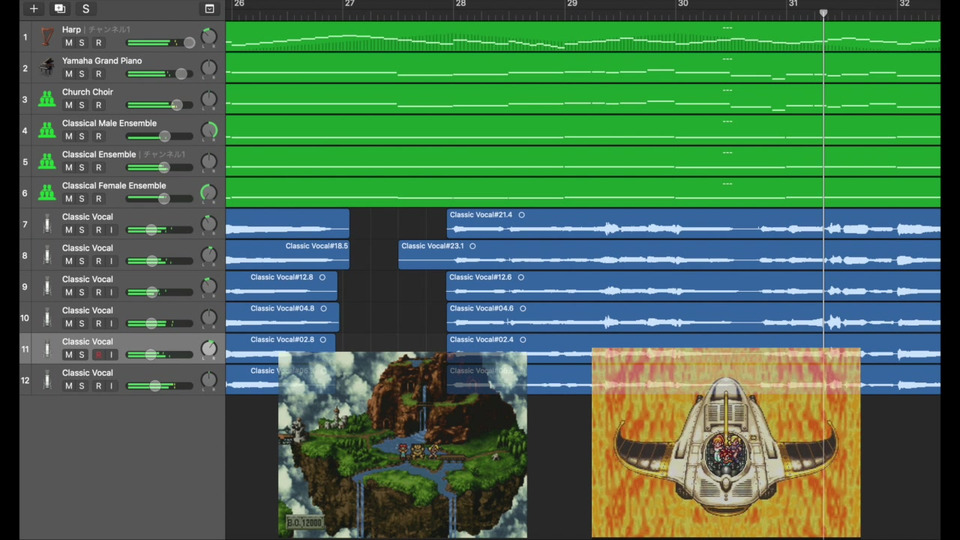Solo the Classical Female Ensemble track
960x540 pixels.
pyautogui.click(x=82, y=199)
